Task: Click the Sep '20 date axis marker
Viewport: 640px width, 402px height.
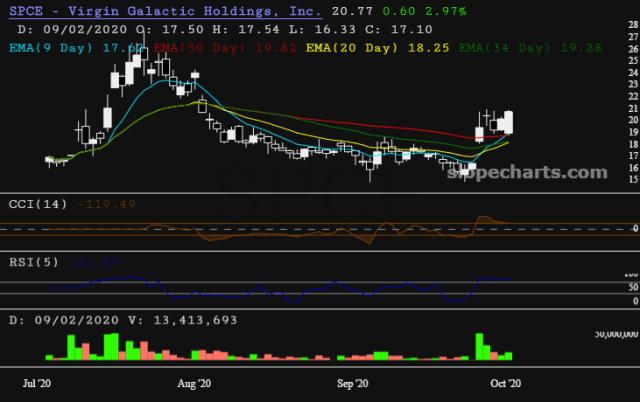Action: click(x=352, y=383)
